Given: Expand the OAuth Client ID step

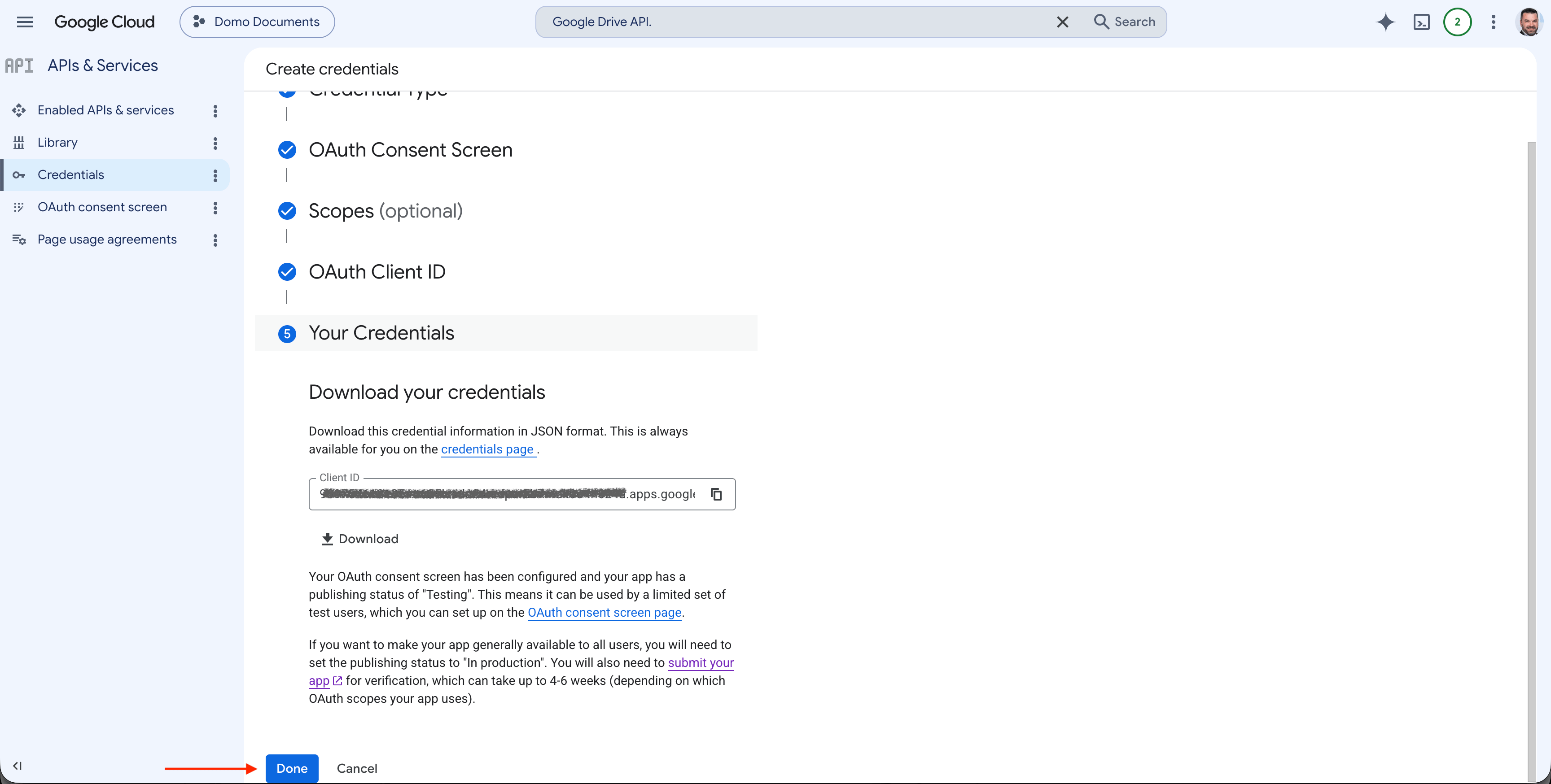Looking at the screenshot, I should point(377,272).
